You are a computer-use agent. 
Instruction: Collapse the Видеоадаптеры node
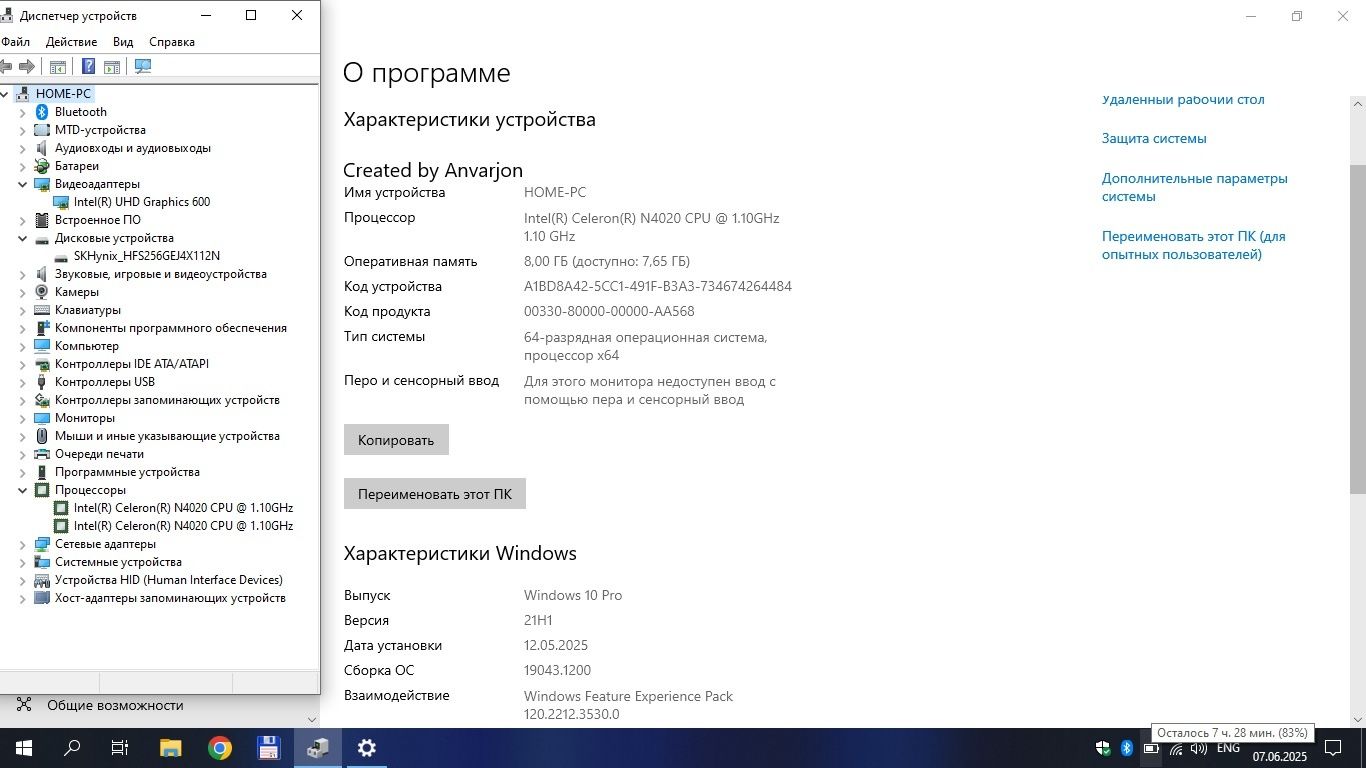[23, 184]
